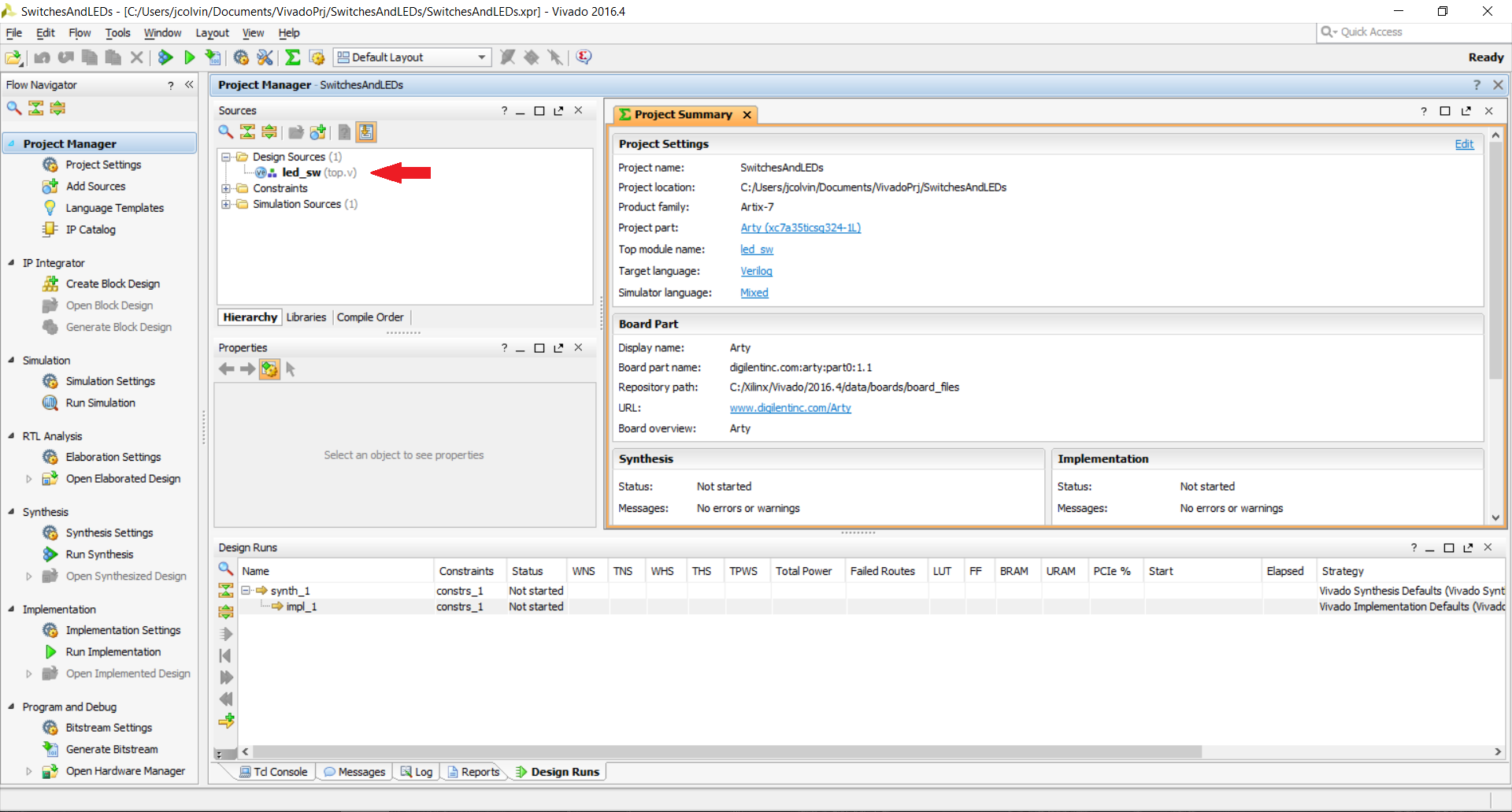The height and width of the screenshot is (812, 1512).
Task: Open Language Templates from Flow Navigator
Action: (x=114, y=208)
